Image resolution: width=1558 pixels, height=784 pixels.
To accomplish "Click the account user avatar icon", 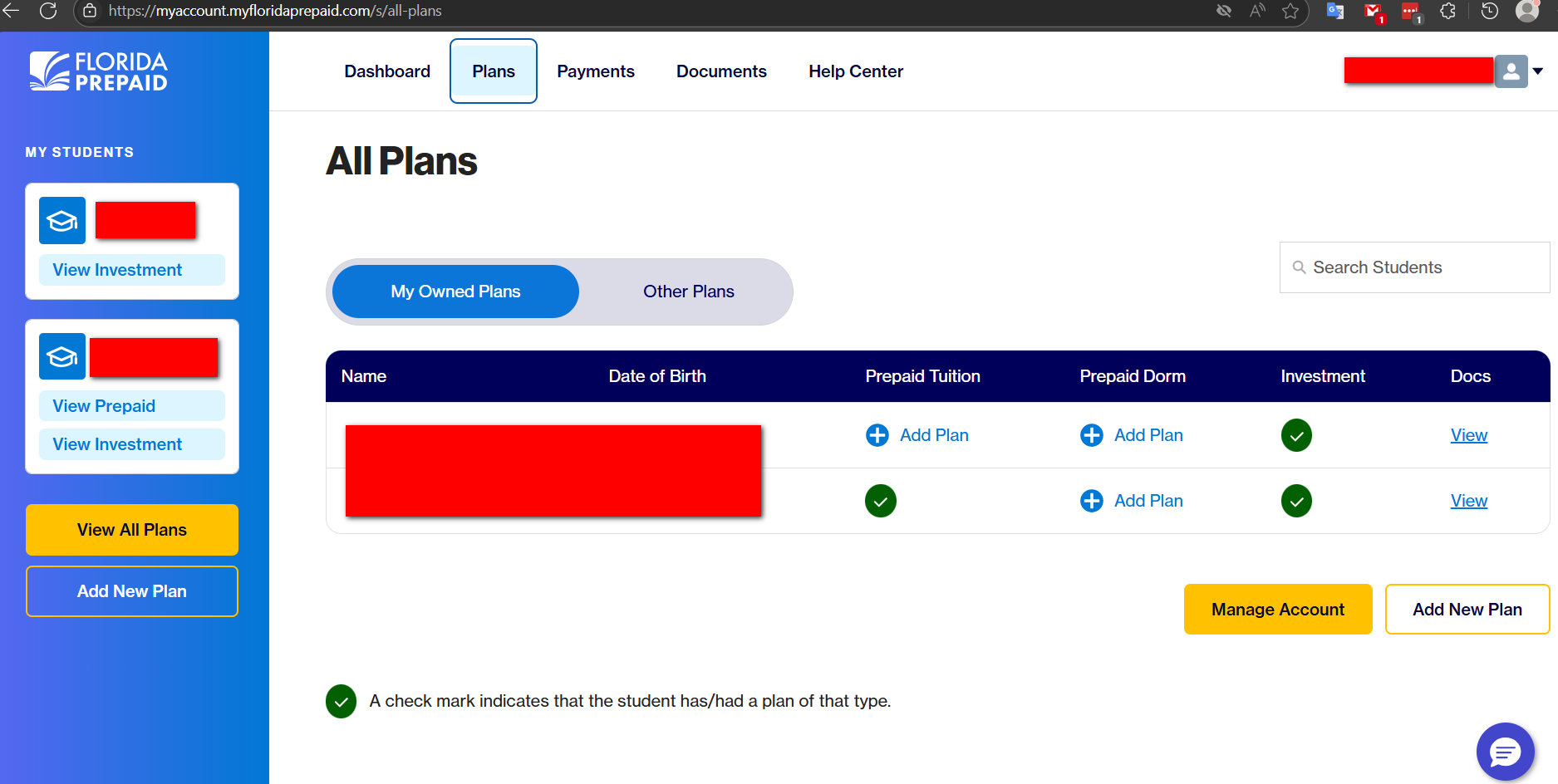I will click(1511, 71).
